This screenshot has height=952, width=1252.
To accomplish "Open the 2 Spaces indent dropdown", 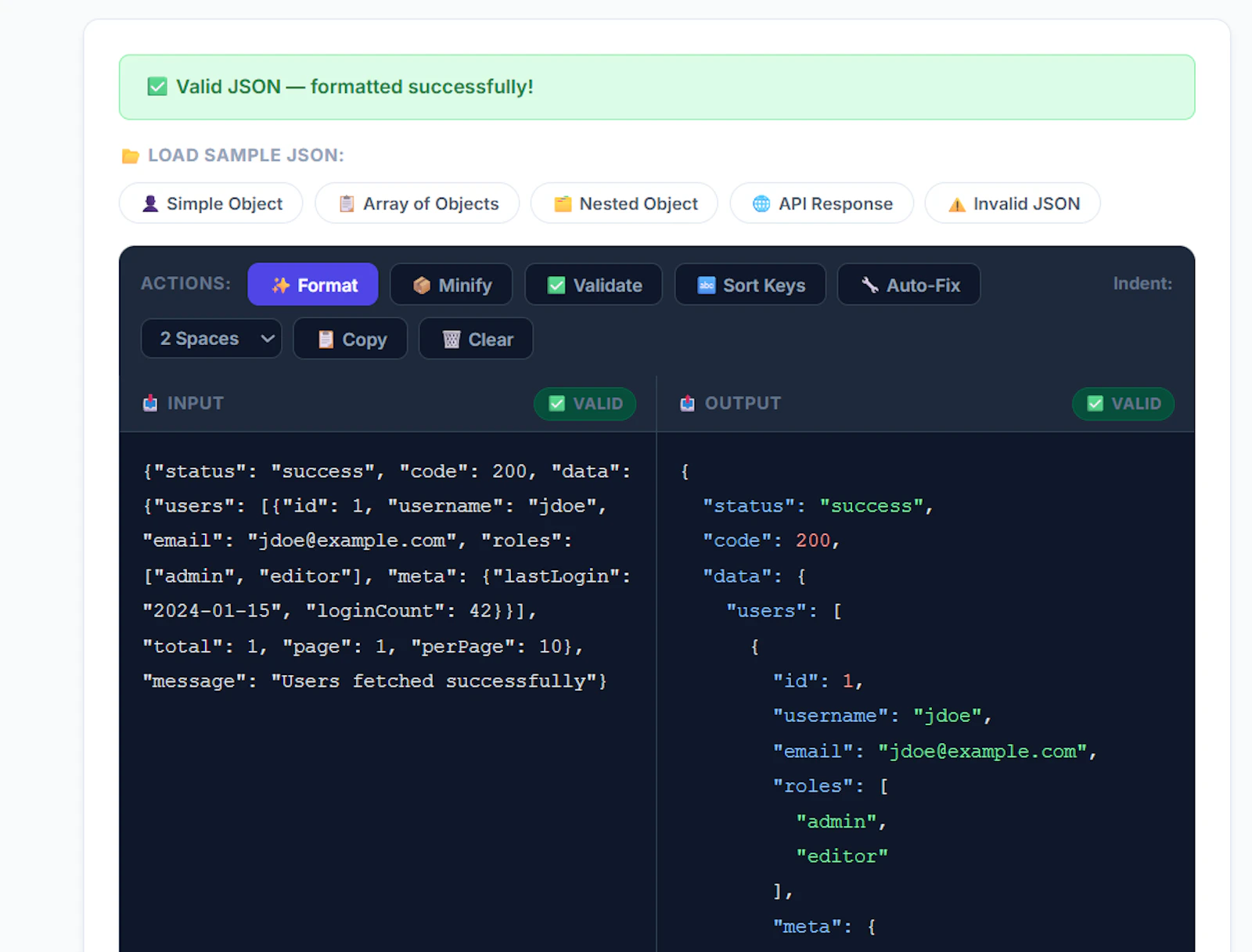I will click(211, 339).
